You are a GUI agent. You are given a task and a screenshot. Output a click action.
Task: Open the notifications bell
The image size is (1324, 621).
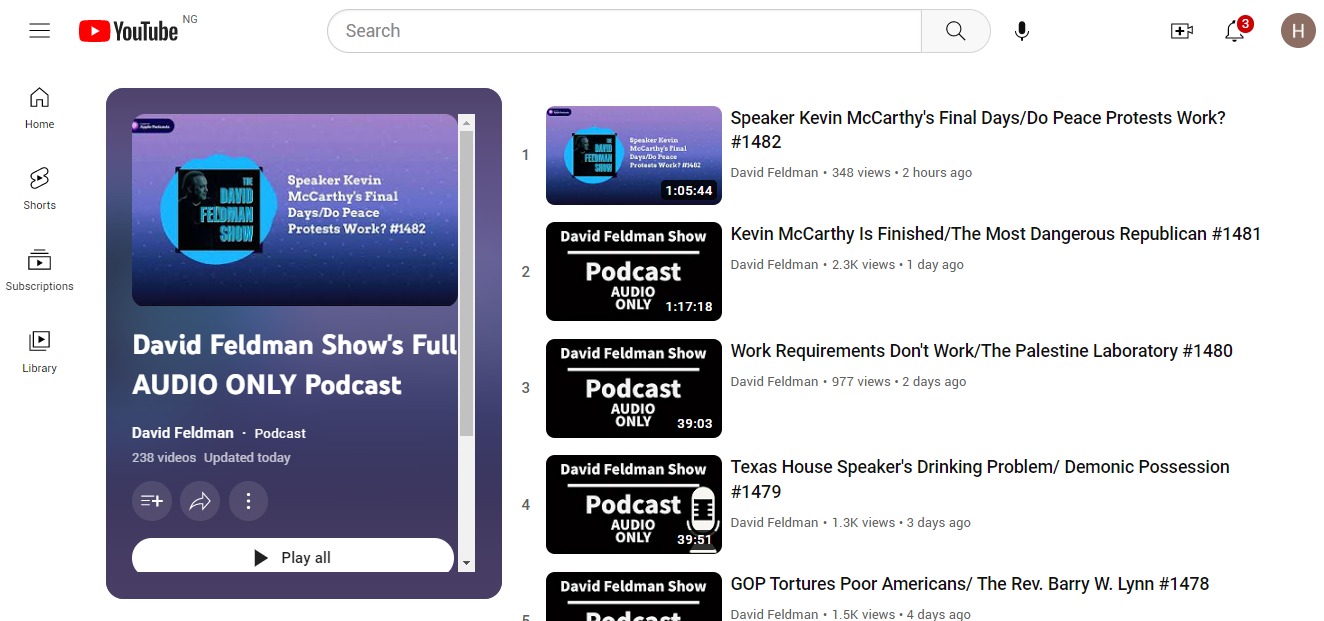[1235, 31]
